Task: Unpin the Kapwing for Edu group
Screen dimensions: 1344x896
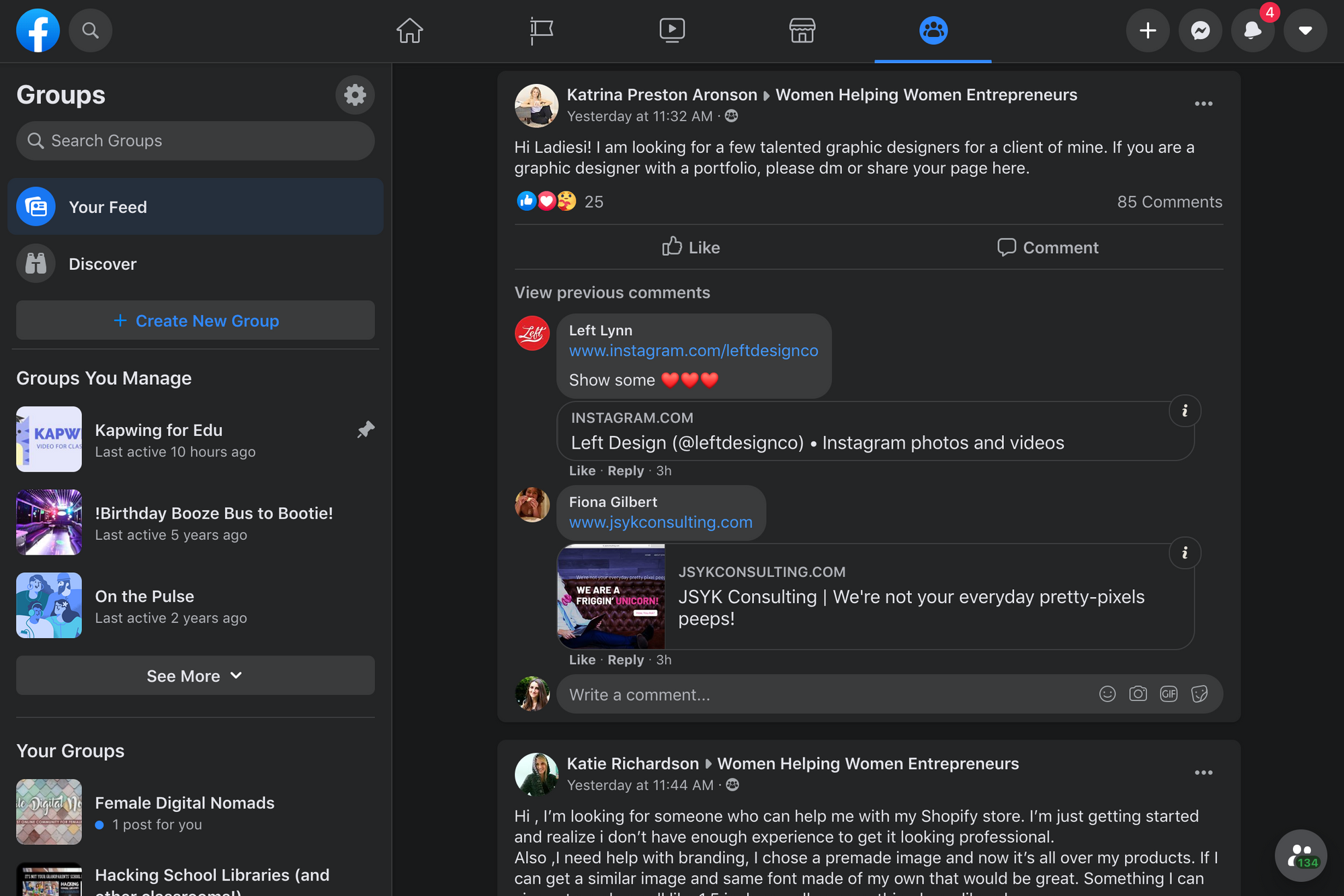Action: [x=366, y=430]
